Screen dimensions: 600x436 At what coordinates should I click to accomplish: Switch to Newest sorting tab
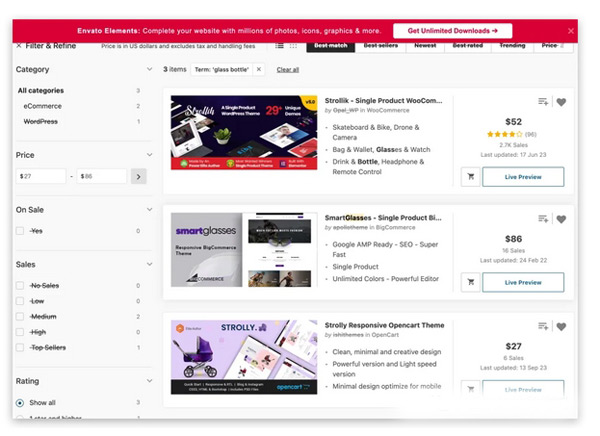click(425, 45)
